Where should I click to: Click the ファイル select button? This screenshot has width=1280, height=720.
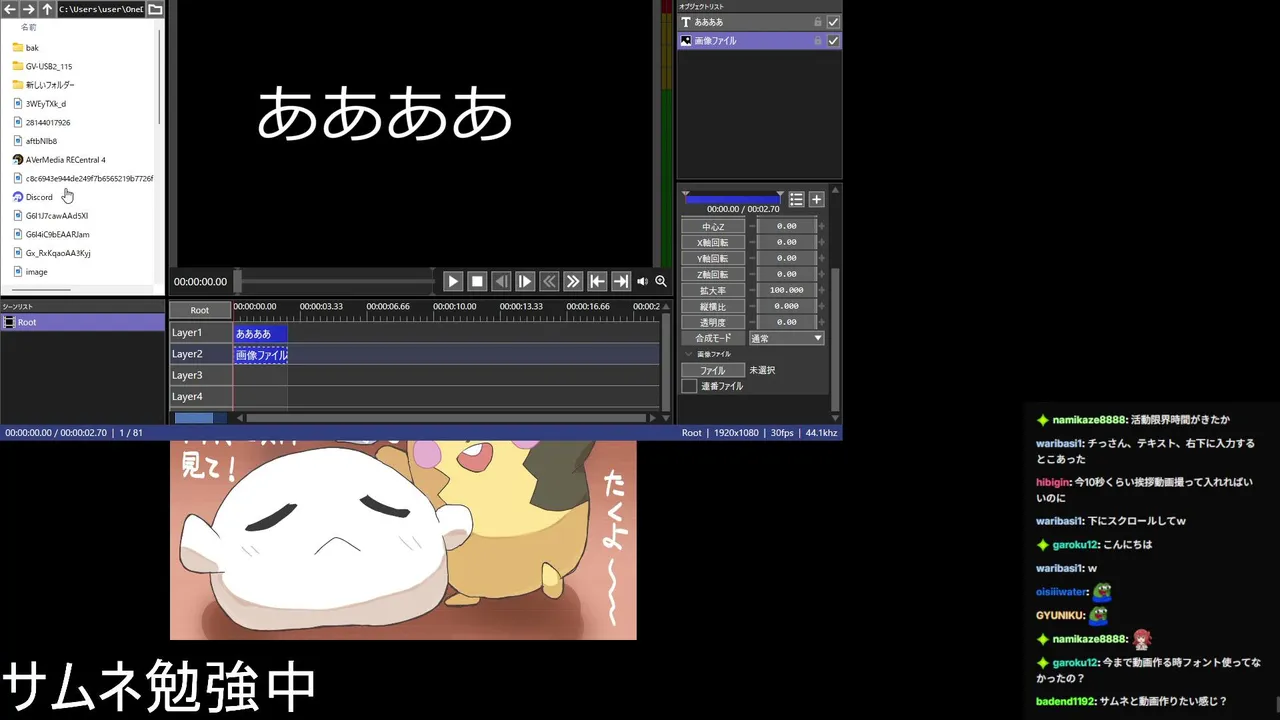click(713, 370)
